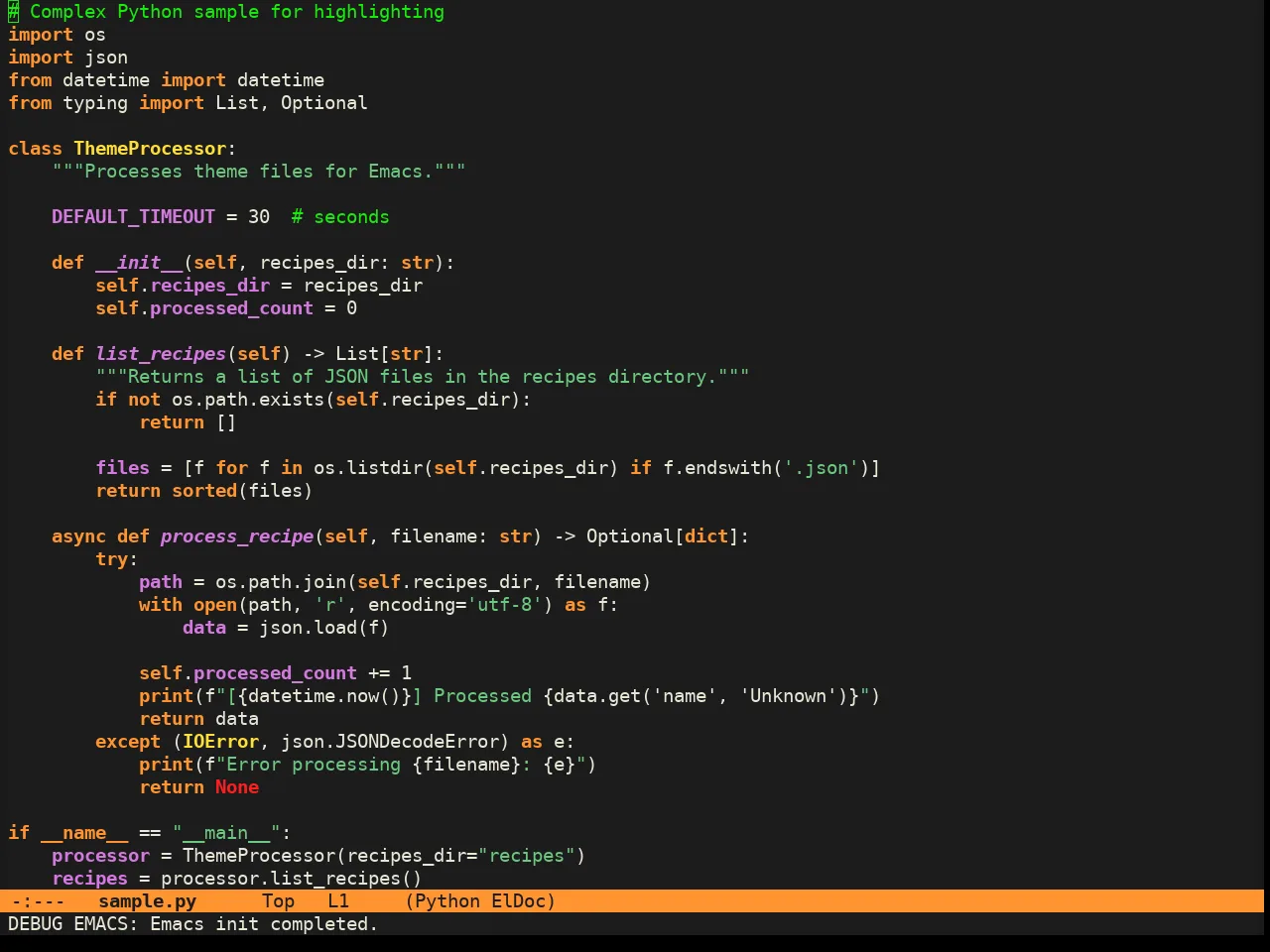
Task: Click the __init__ method name
Action: (x=139, y=263)
